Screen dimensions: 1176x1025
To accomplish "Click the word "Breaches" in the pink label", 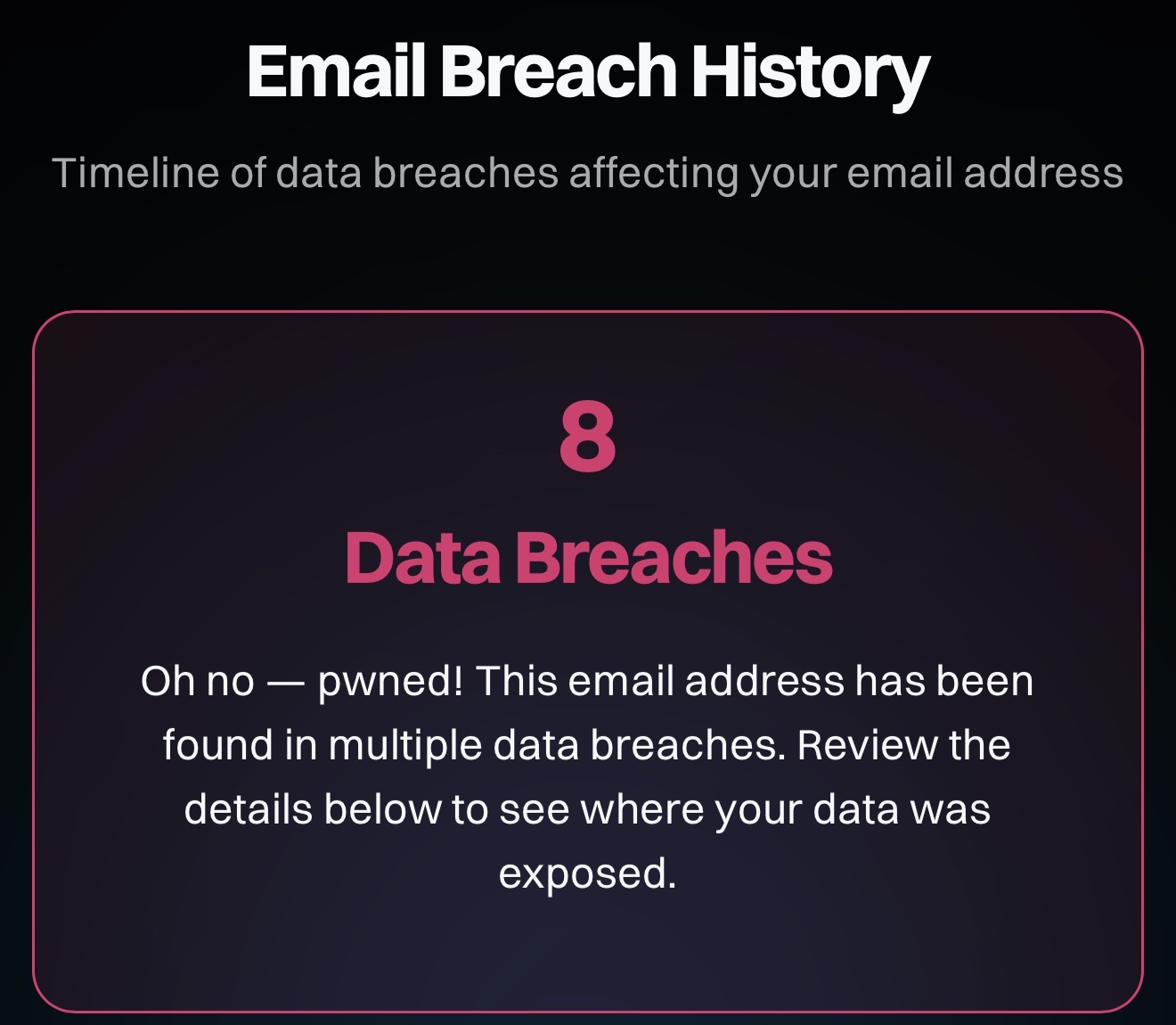I will pyautogui.click(x=674, y=558).
